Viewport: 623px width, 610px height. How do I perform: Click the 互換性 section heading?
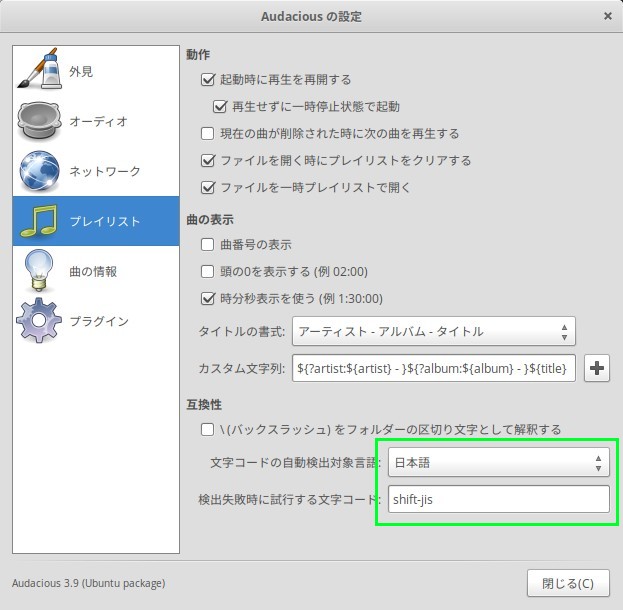point(204,405)
